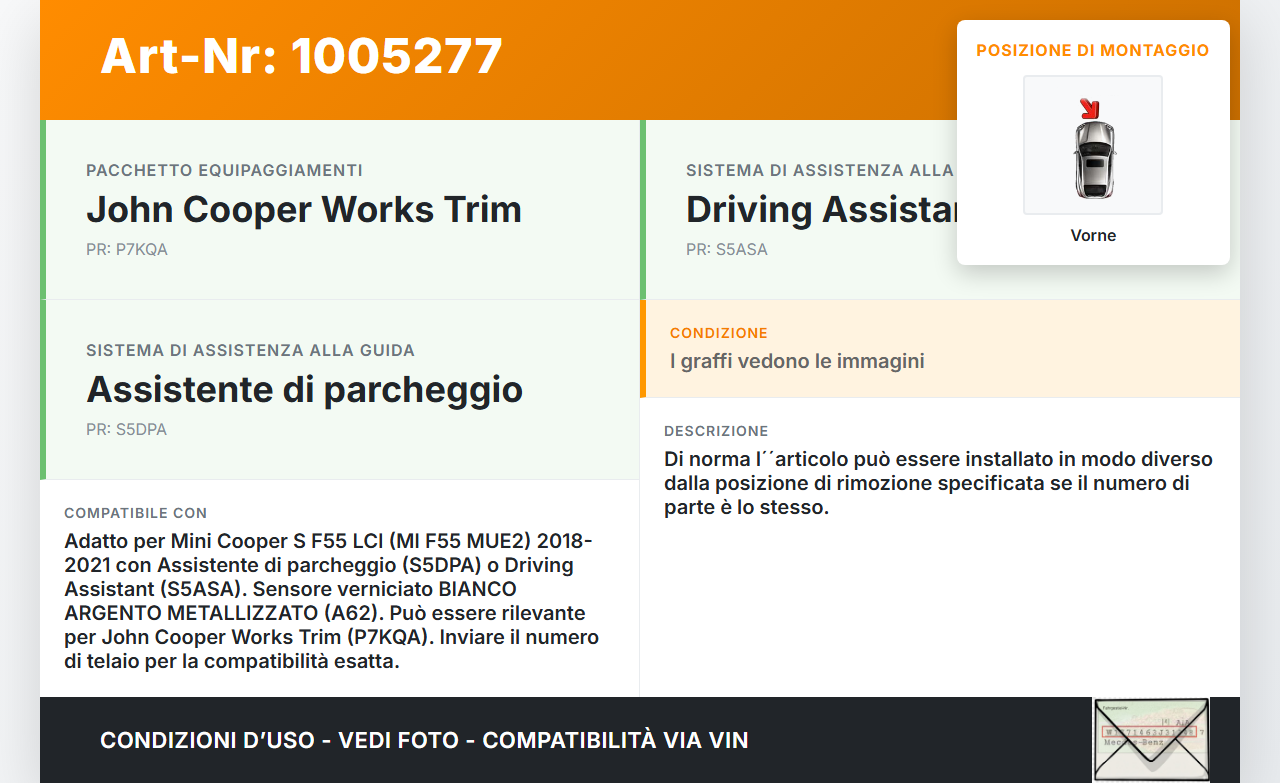Click the footer text CONDIZIONI D'USO - VEDI FOTO
The width and height of the screenshot is (1280, 784).
tap(424, 741)
